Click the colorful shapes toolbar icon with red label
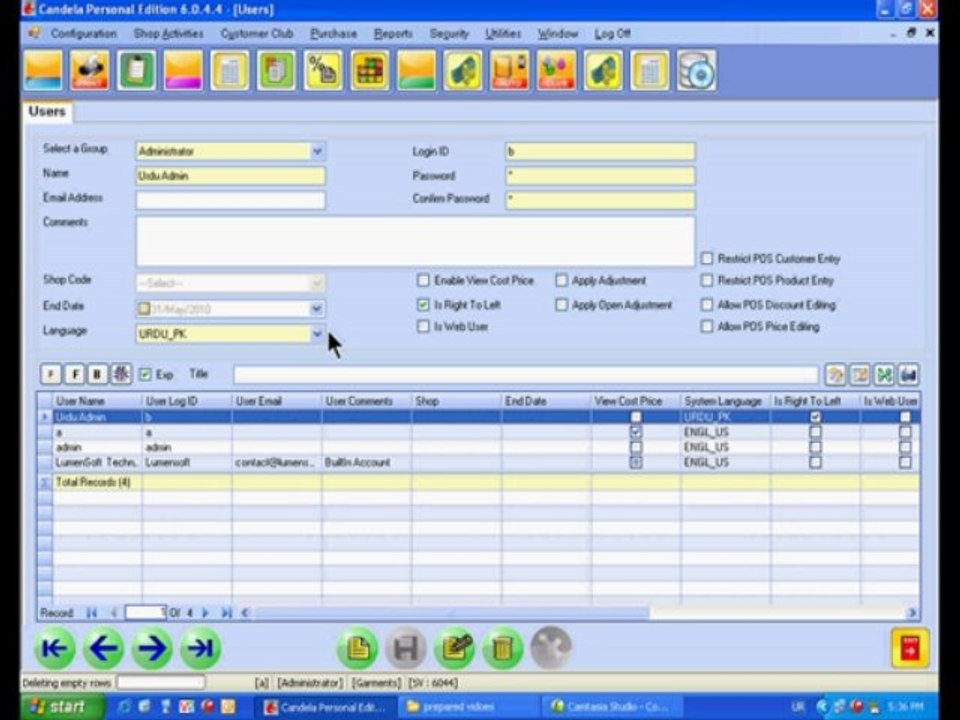The width and height of the screenshot is (960, 720). click(556, 70)
